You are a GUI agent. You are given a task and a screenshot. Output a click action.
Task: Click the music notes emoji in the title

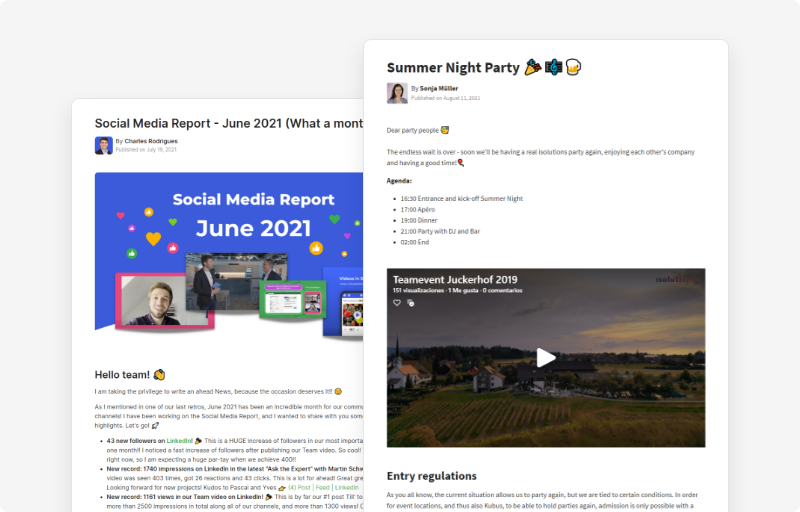point(554,67)
